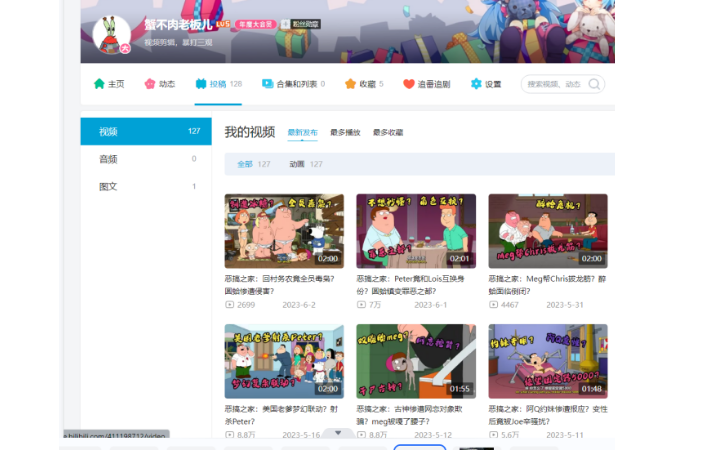The image size is (720, 450).
Task: Click the 投稿 blue TV icon
Action: [x=201, y=84]
